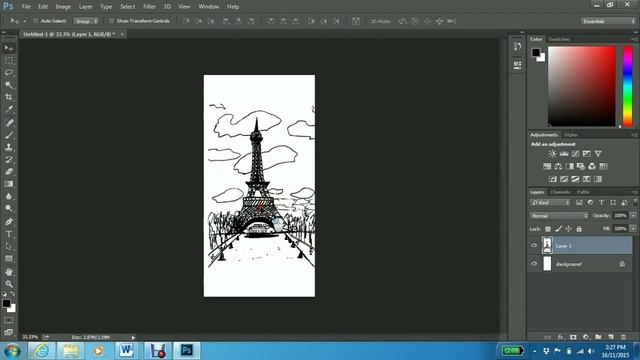The height and width of the screenshot is (360, 640).
Task: Add a layer mask
Action: [573, 337]
